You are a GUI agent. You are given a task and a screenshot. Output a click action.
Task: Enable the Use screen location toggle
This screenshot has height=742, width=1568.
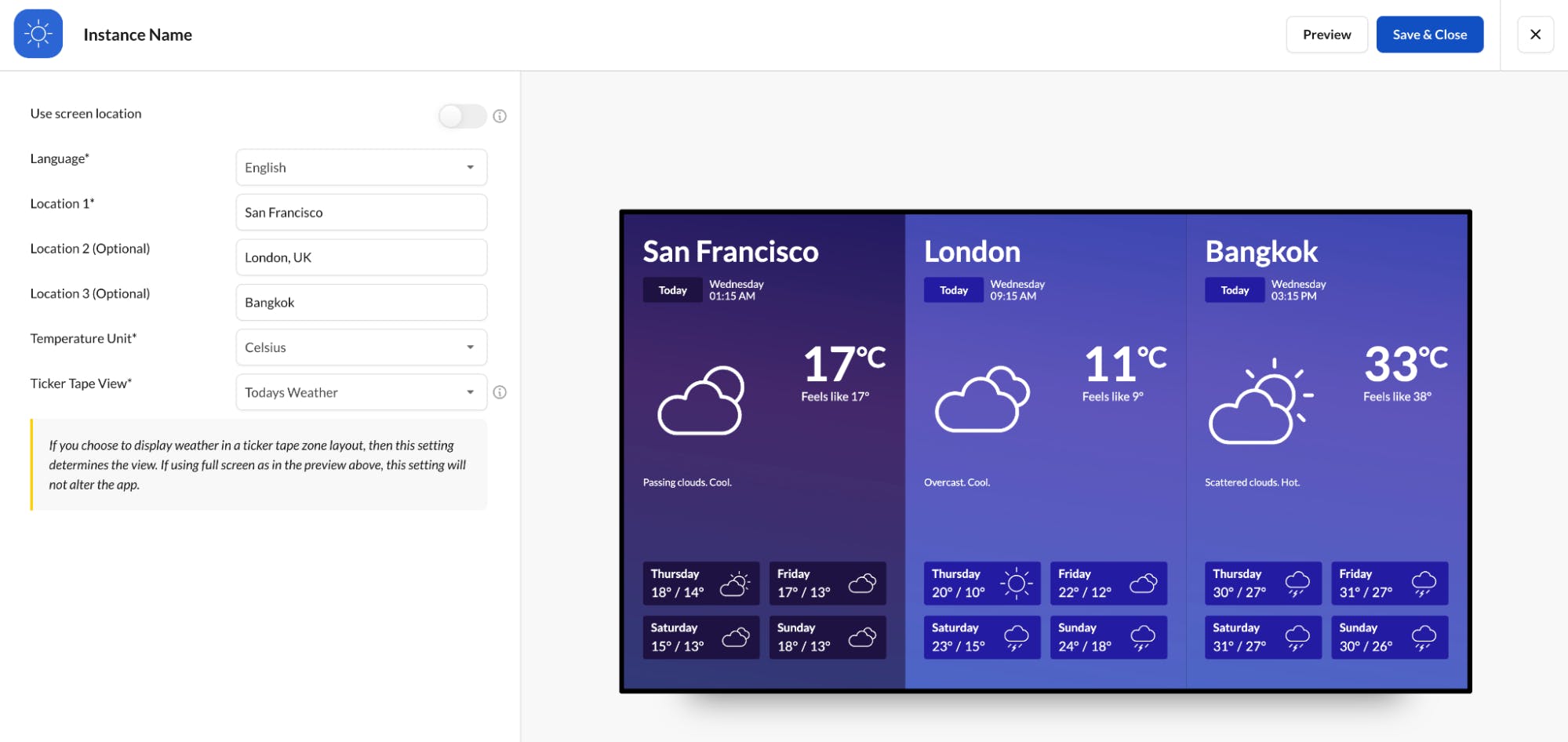462,115
